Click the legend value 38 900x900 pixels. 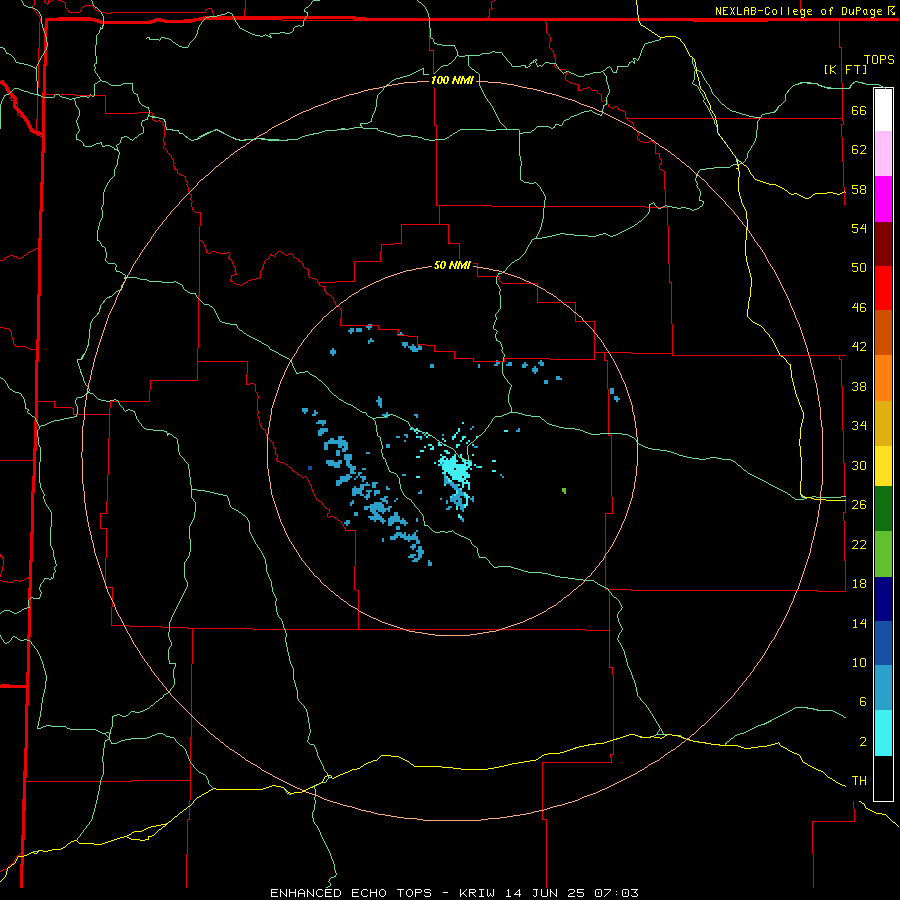pos(859,387)
